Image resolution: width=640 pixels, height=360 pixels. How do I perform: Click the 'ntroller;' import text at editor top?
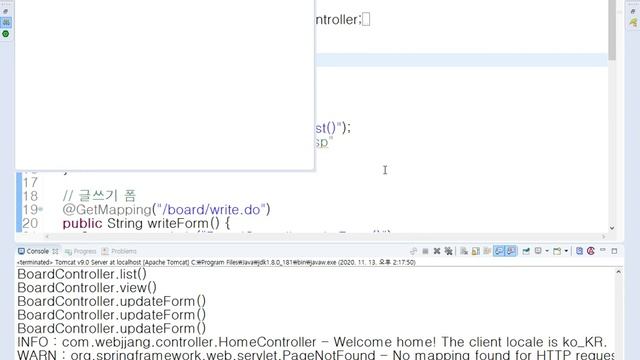[338, 20]
